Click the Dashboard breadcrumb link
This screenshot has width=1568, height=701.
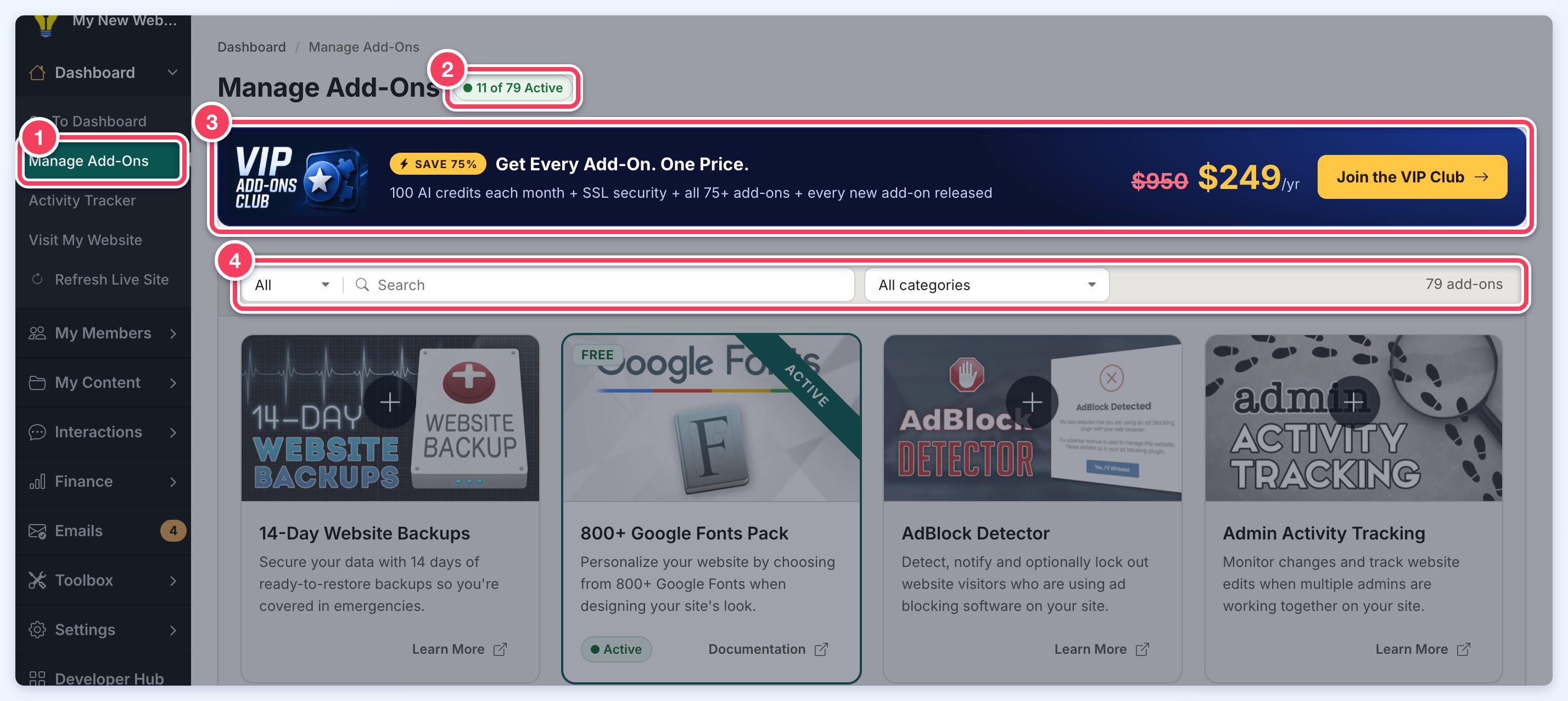click(x=251, y=47)
